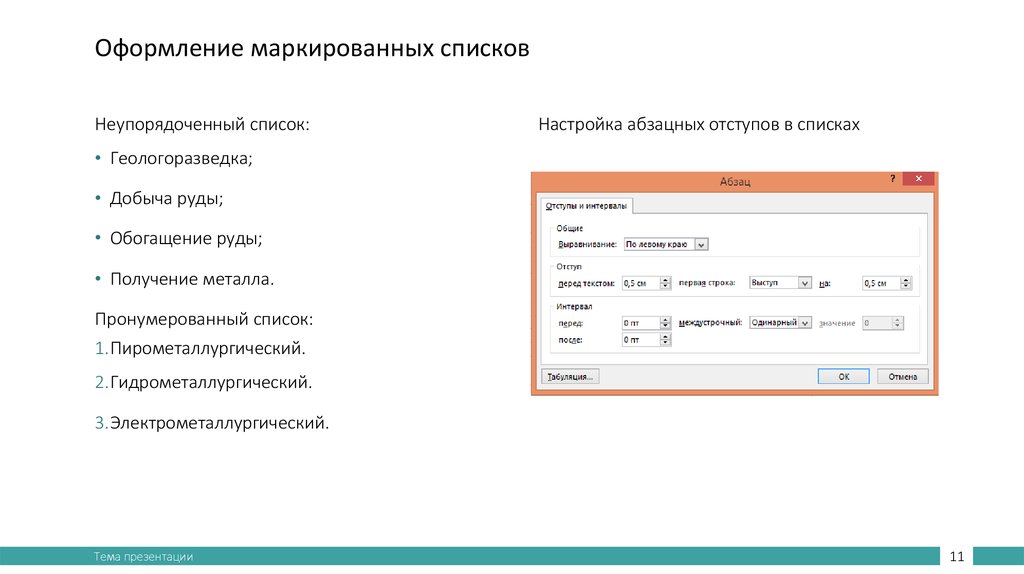This screenshot has width=1024, height=574.
Task: Click the Отмена cancel button
Action: (x=903, y=377)
